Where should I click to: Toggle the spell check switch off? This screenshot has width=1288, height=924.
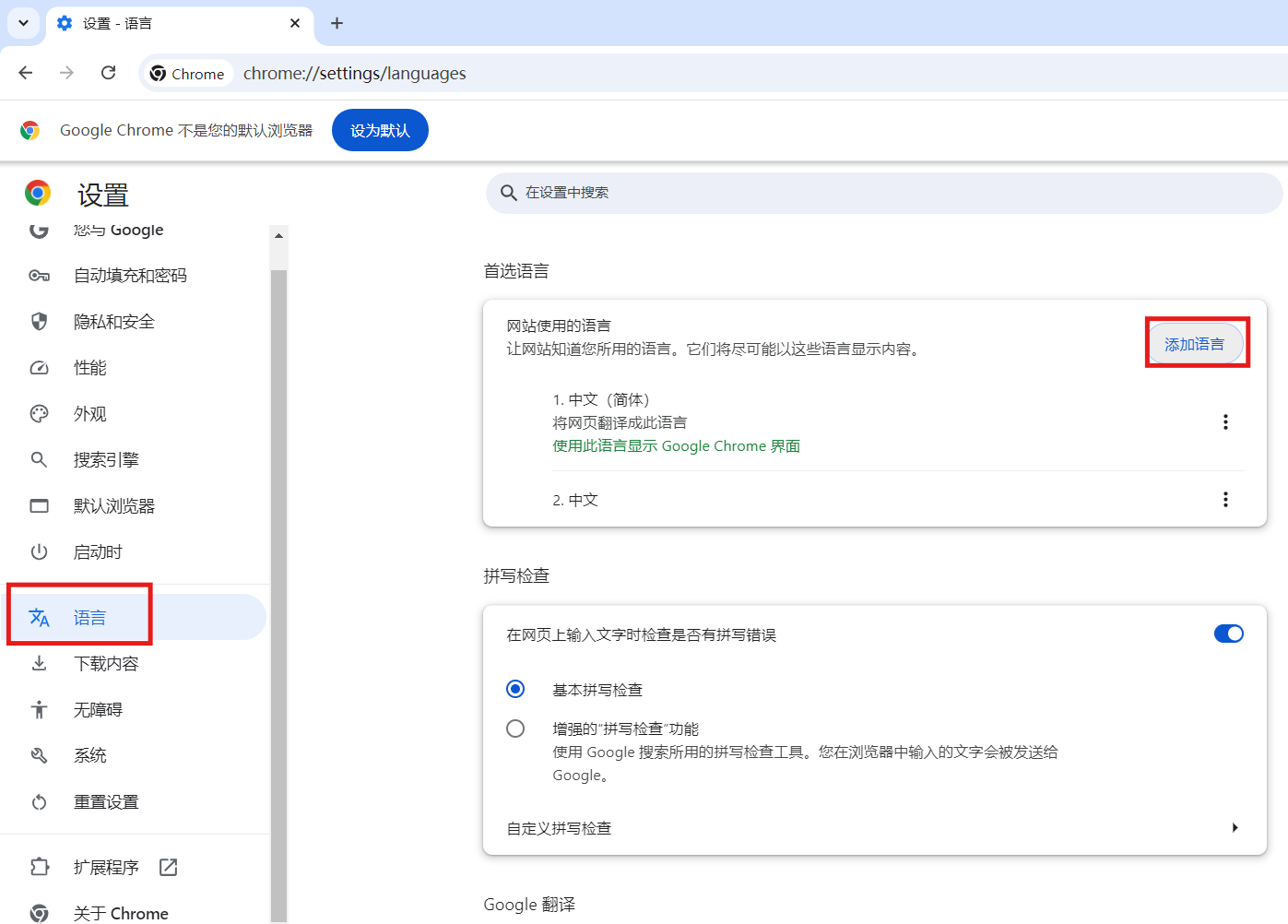[x=1228, y=634]
